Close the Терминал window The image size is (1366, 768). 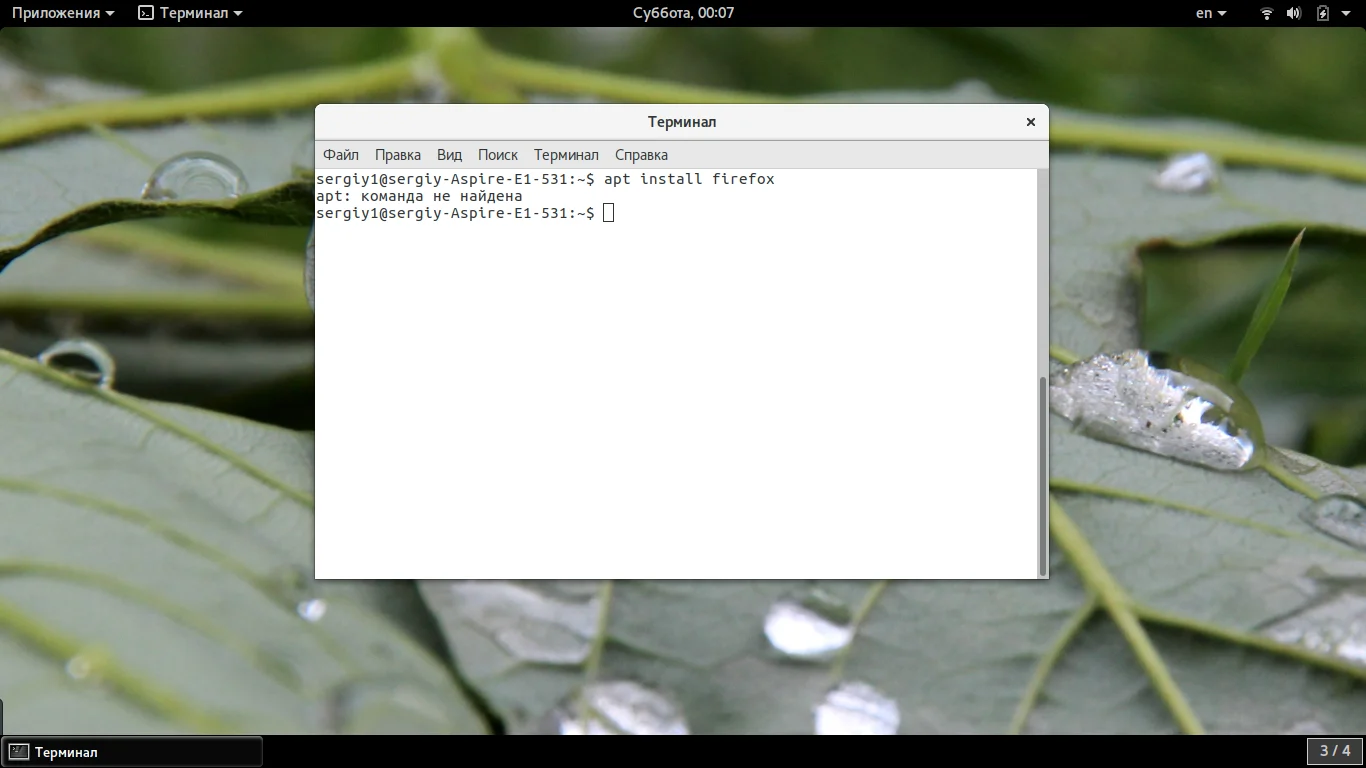[x=1030, y=122]
